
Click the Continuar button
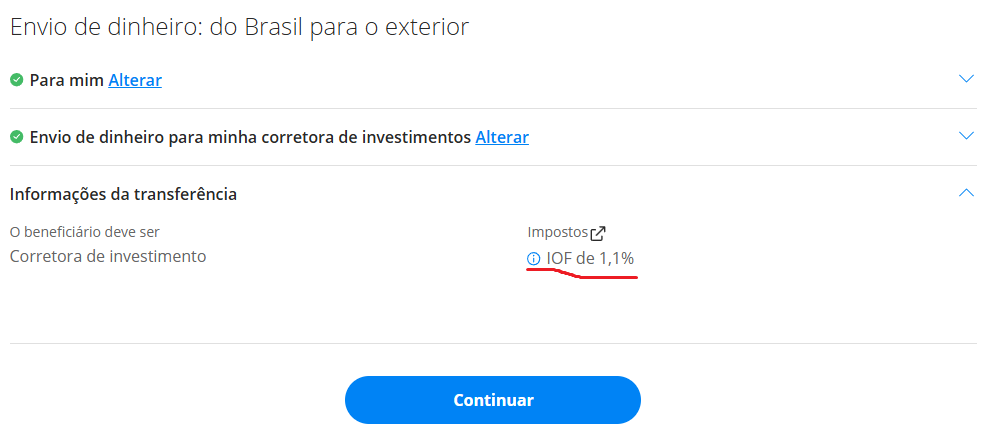click(493, 400)
